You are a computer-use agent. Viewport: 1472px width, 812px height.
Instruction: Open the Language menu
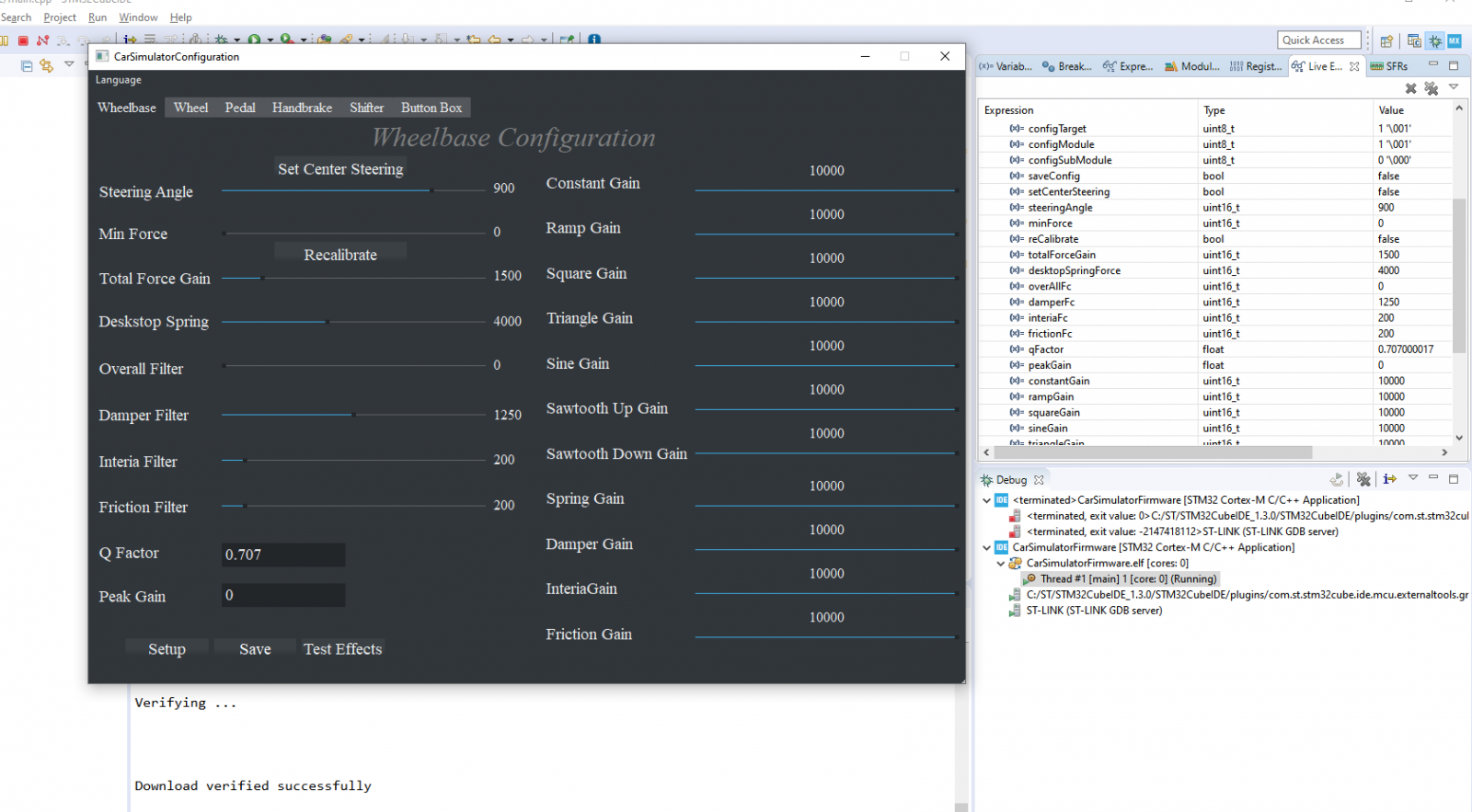(119, 80)
